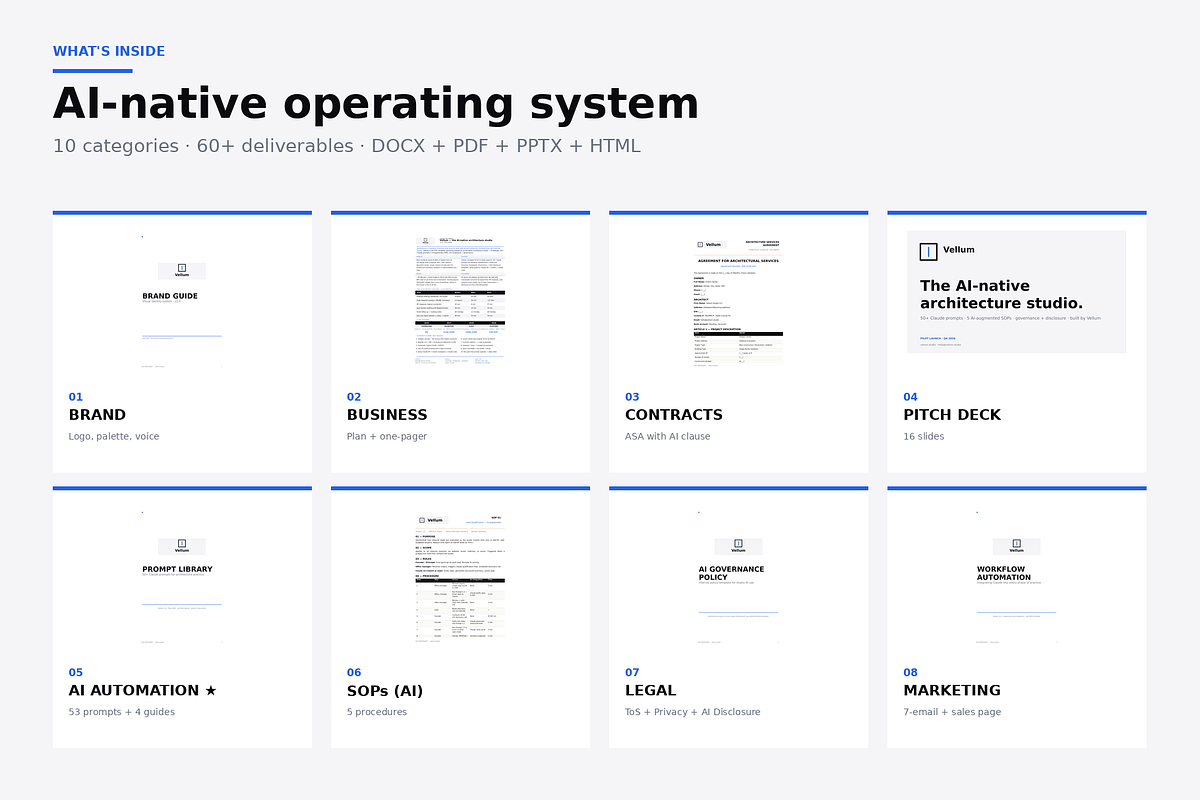Viewport: 1200px width, 800px height.
Task: Click "ToS + Privacy + AI Disclosure" description
Action: coord(693,713)
